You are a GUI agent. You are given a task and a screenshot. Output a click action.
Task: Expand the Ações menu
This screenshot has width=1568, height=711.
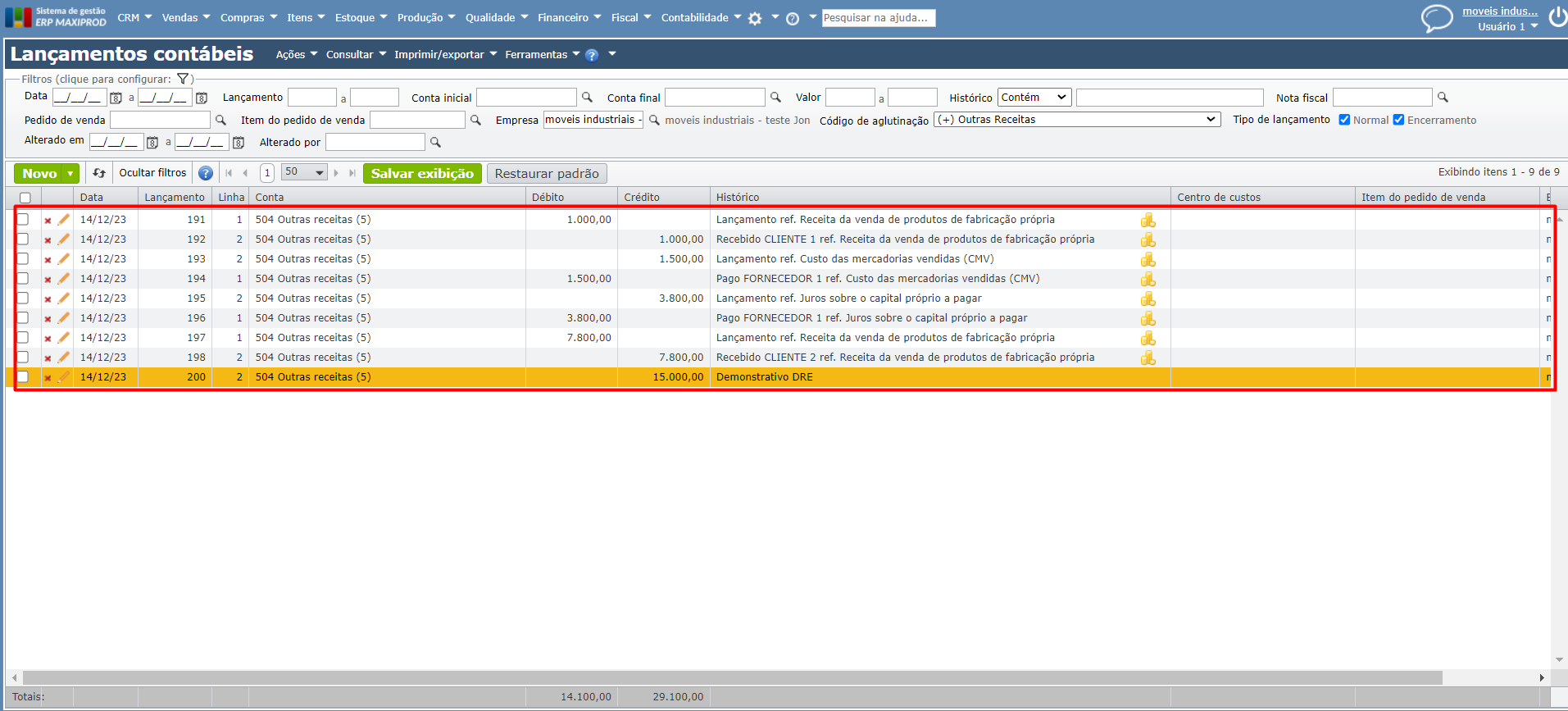coord(296,55)
